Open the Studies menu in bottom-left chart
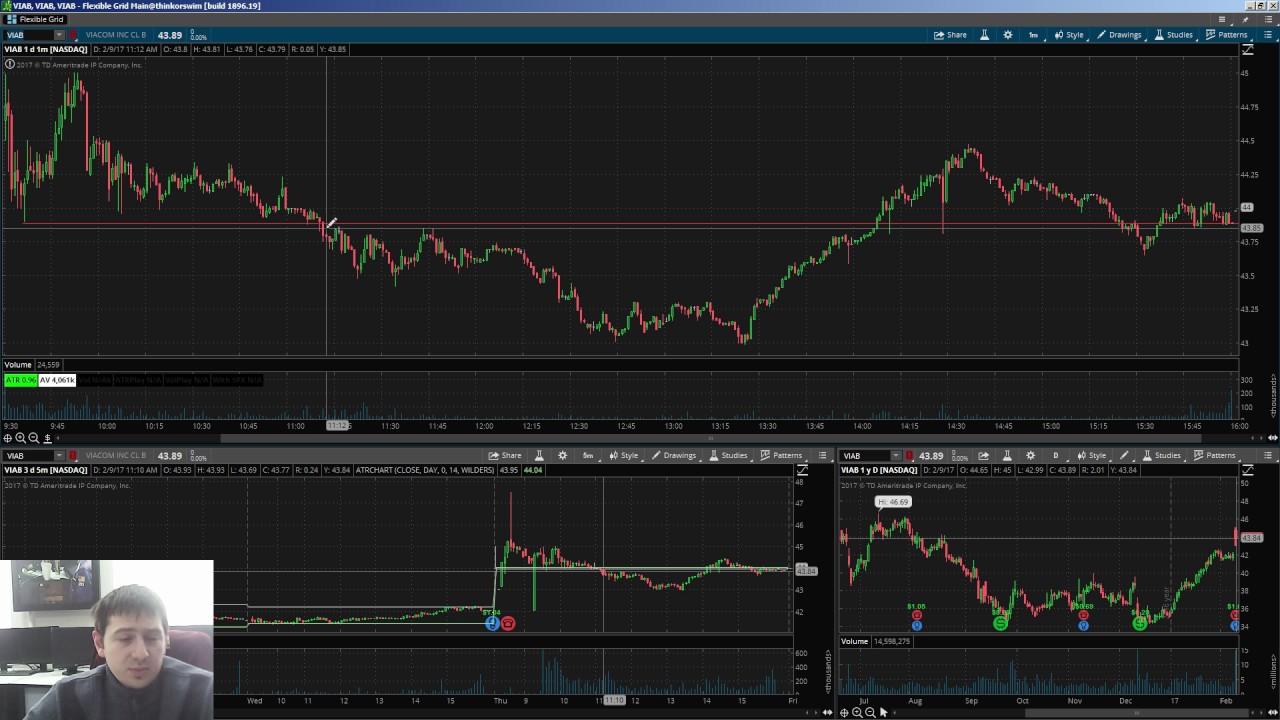The height and width of the screenshot is (720, 1280). 729,455
